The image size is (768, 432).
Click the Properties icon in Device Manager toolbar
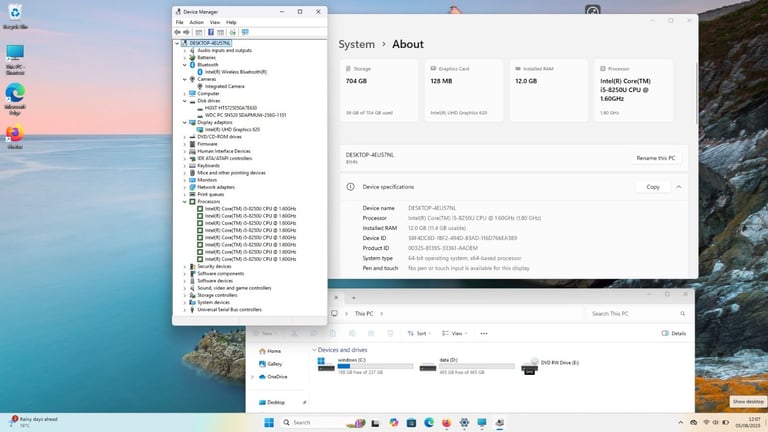coord(199,32)
